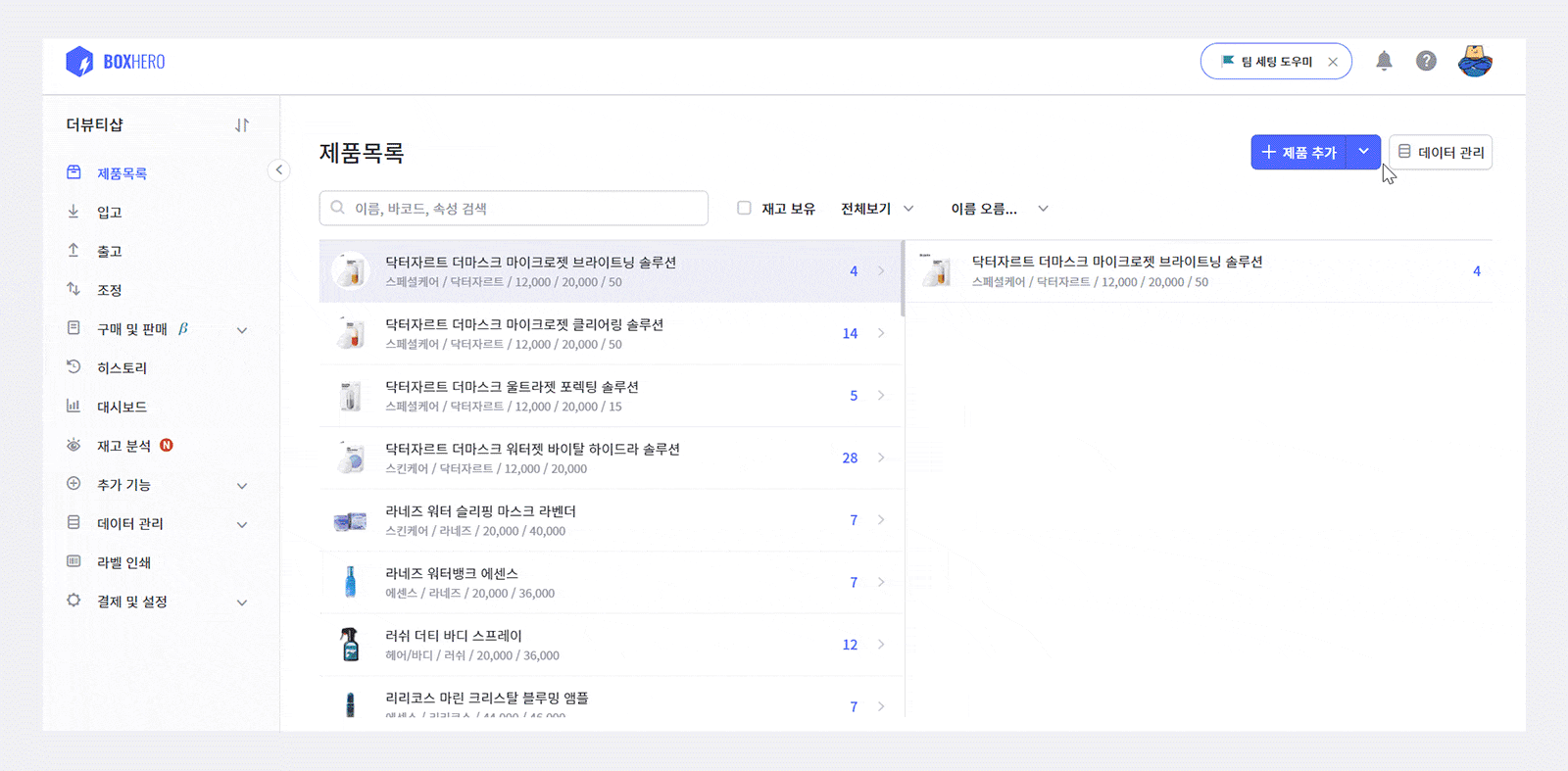The width and height of the screenshot is (1568, 771).
Task: Collapse the sidebar with the arrow button
Action: click(x=279, y=170)
